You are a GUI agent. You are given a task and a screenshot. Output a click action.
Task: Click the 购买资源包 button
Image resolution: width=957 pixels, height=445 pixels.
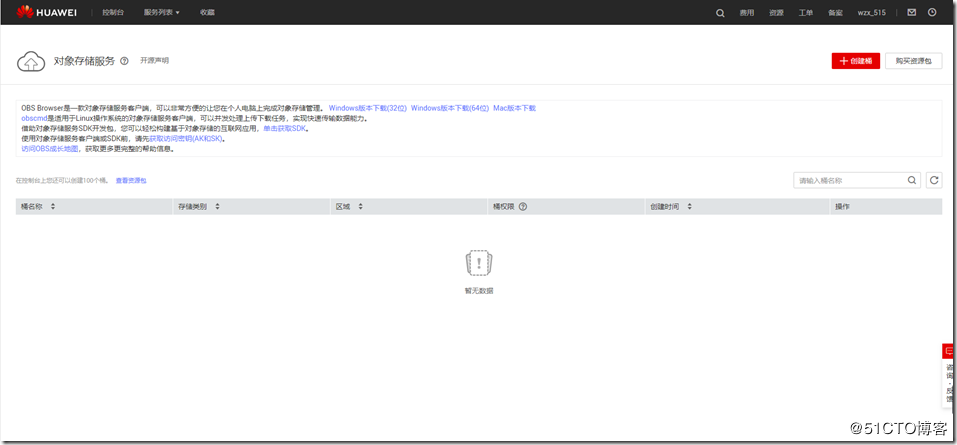tap(914, 61)
